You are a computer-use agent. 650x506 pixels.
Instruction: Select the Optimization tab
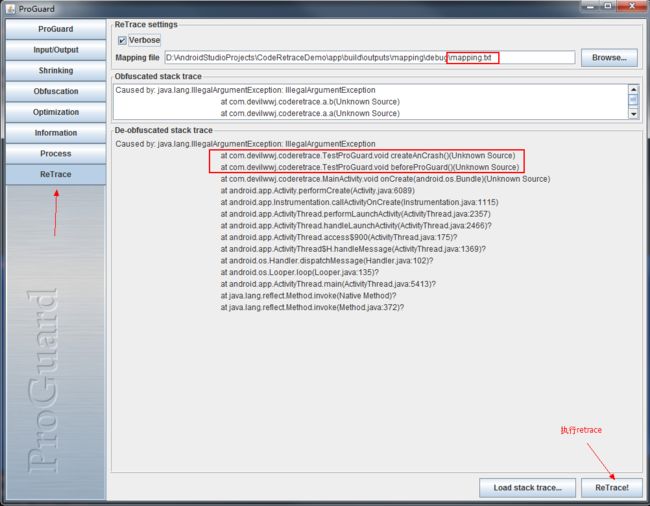click(56, 112)
